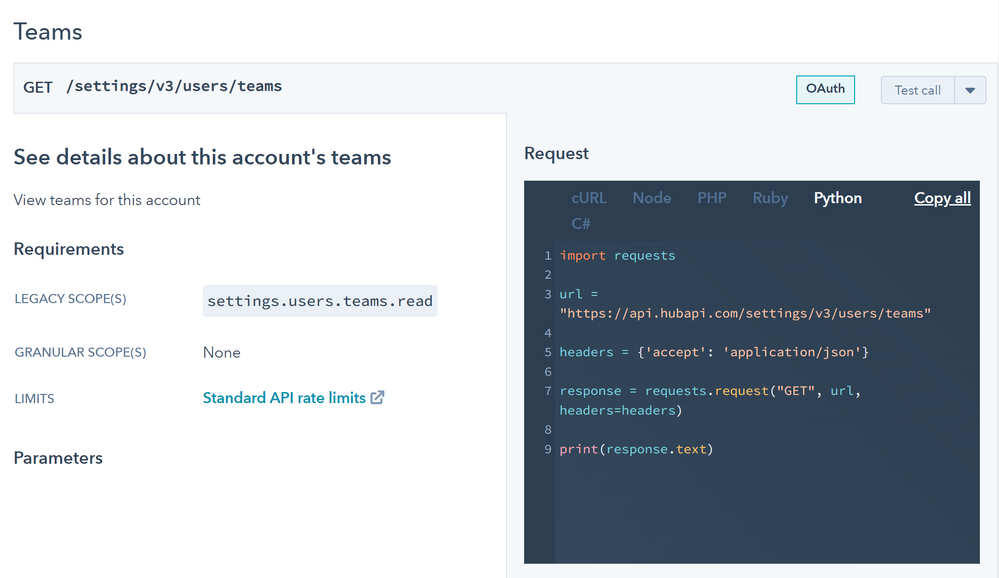Click the Teams page heading
The image size is (999, 578).
point(48,31)
